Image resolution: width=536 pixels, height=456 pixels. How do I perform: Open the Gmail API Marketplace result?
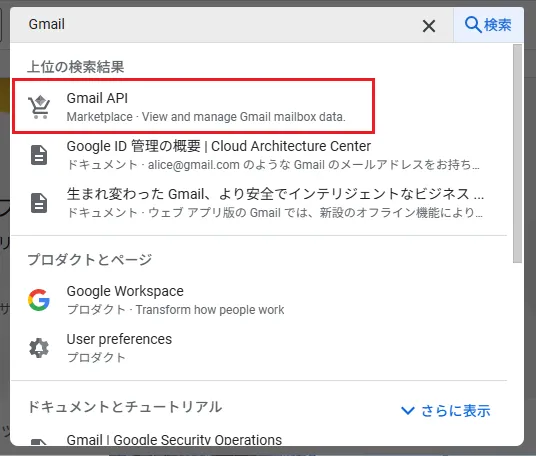point(193,106)
